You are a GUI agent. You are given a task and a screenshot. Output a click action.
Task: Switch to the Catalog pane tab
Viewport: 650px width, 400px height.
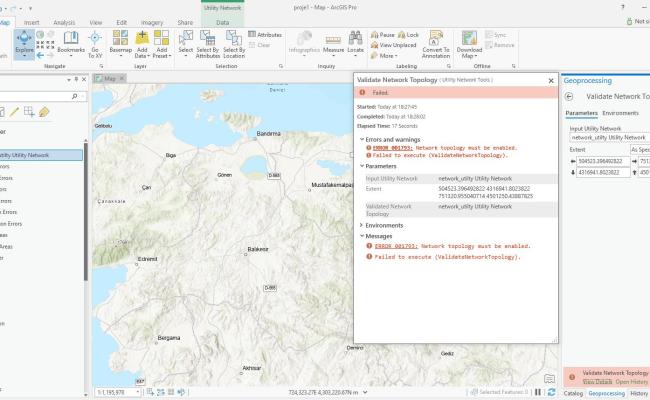click(x=573, y=393)
